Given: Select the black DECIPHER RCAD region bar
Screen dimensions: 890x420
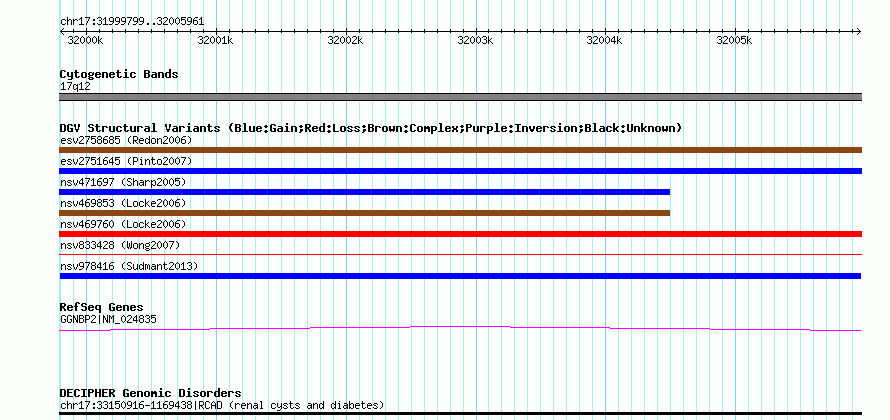Looking at the screenshot, I should (x=460, y=414).
